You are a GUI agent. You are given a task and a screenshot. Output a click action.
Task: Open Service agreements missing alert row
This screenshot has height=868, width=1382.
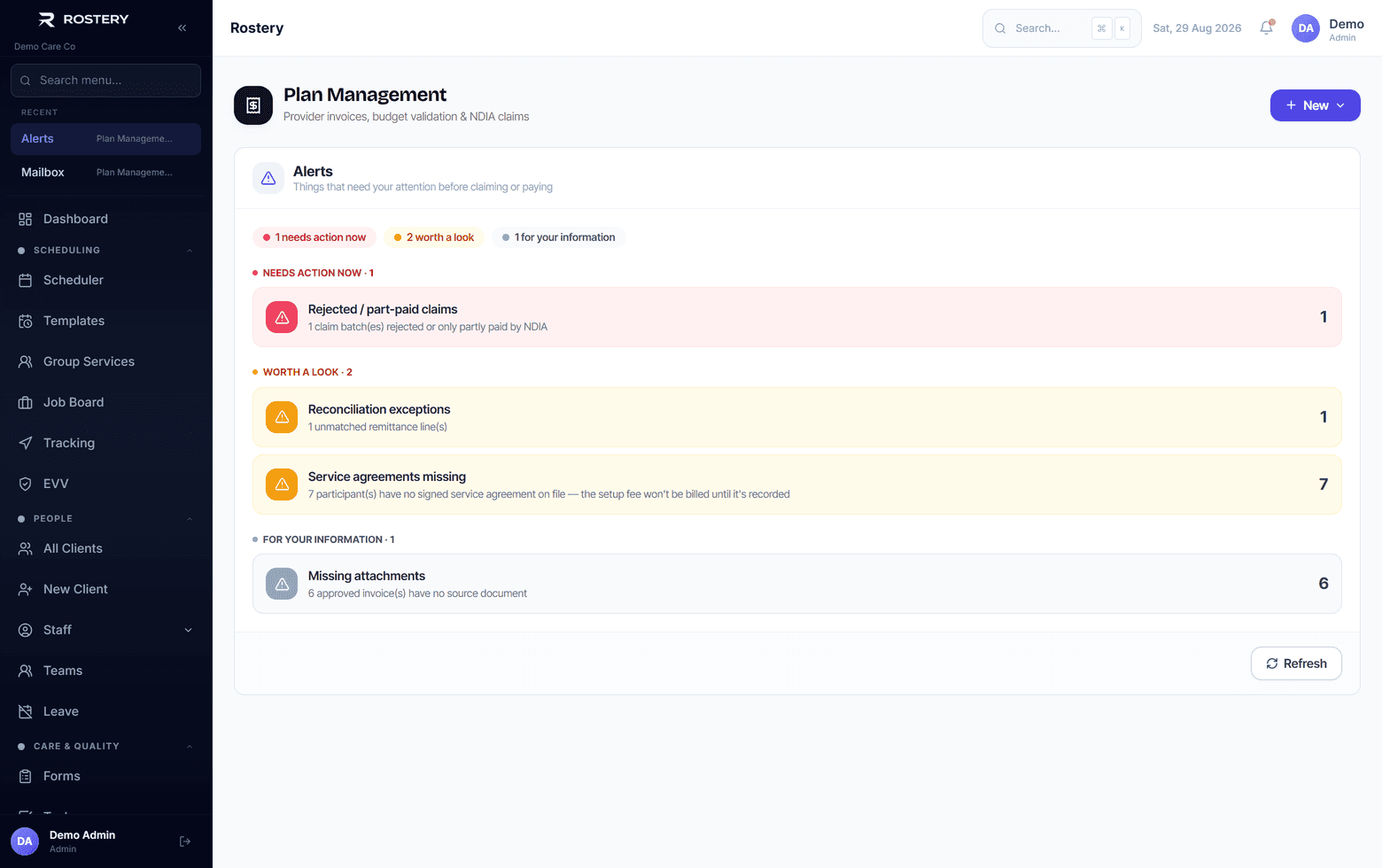coord(797,484)
